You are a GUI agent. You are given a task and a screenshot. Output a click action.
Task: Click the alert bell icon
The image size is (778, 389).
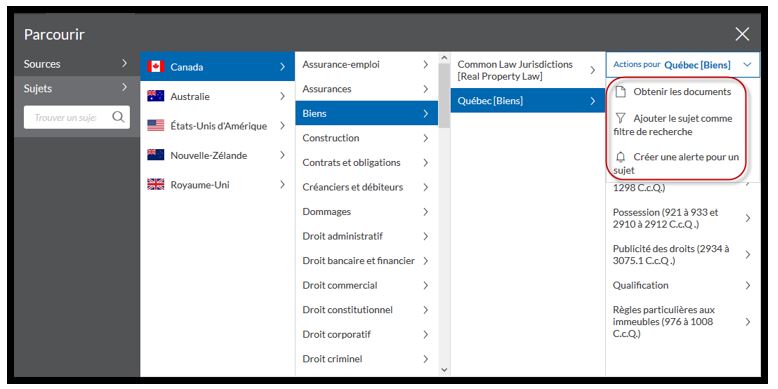(620, 157)
